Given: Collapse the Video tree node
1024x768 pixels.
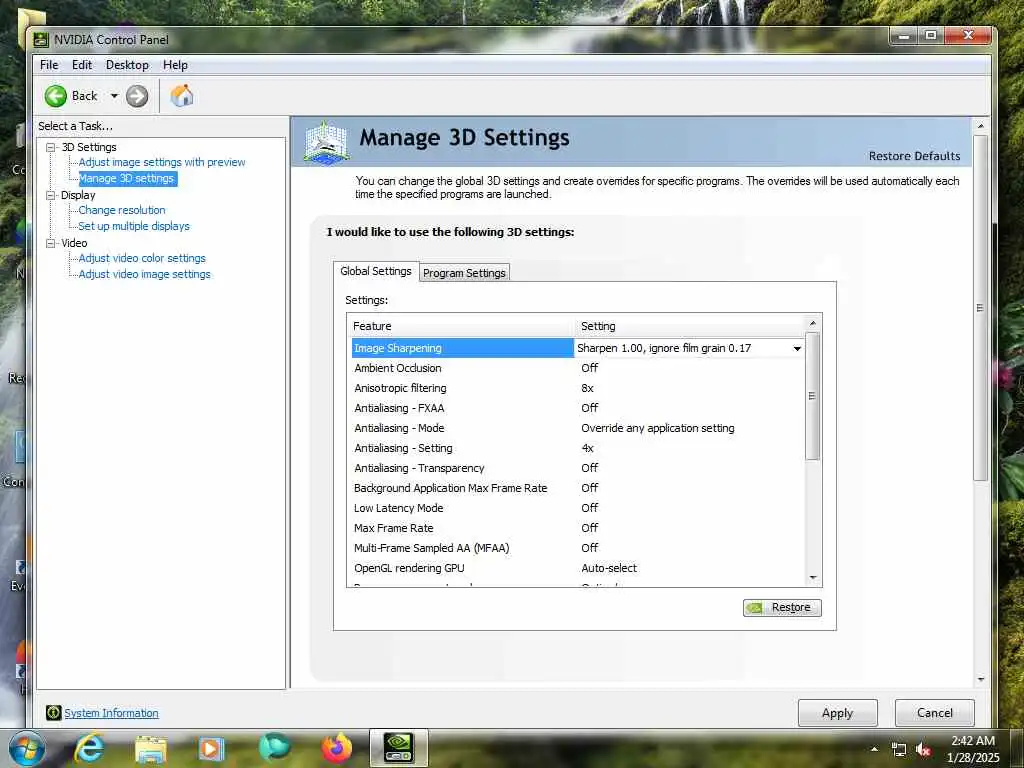Looking at the screenshot, I should 50,243.
